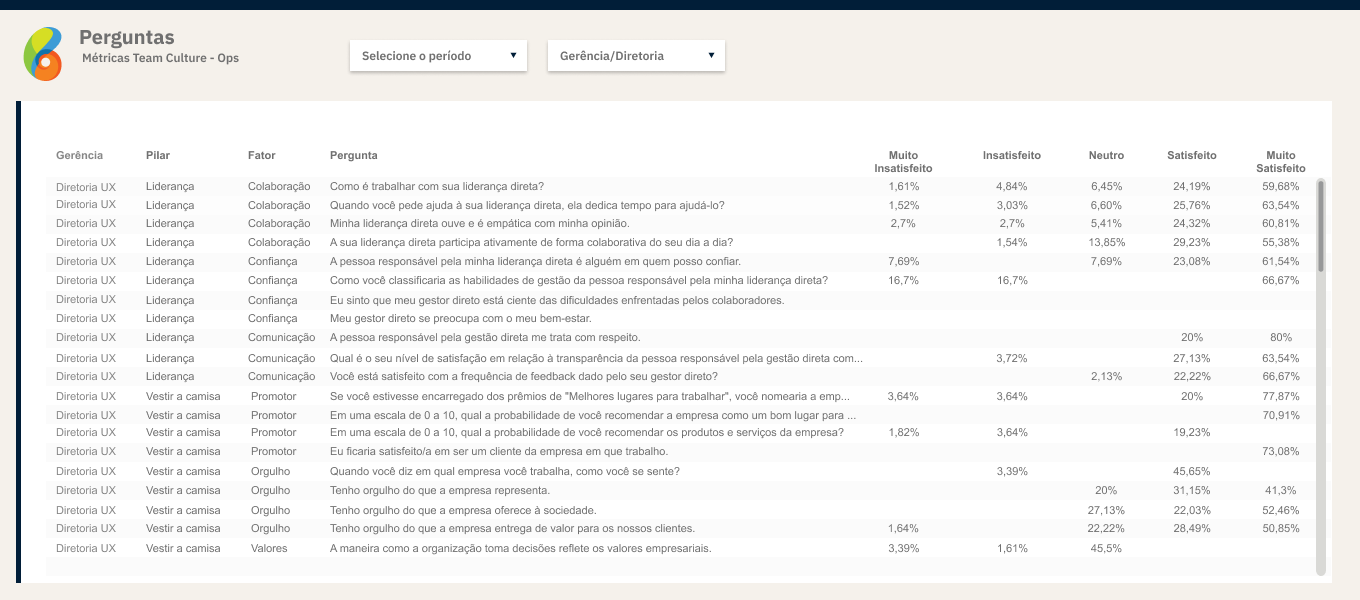Click the Pergunta column header

354,155
